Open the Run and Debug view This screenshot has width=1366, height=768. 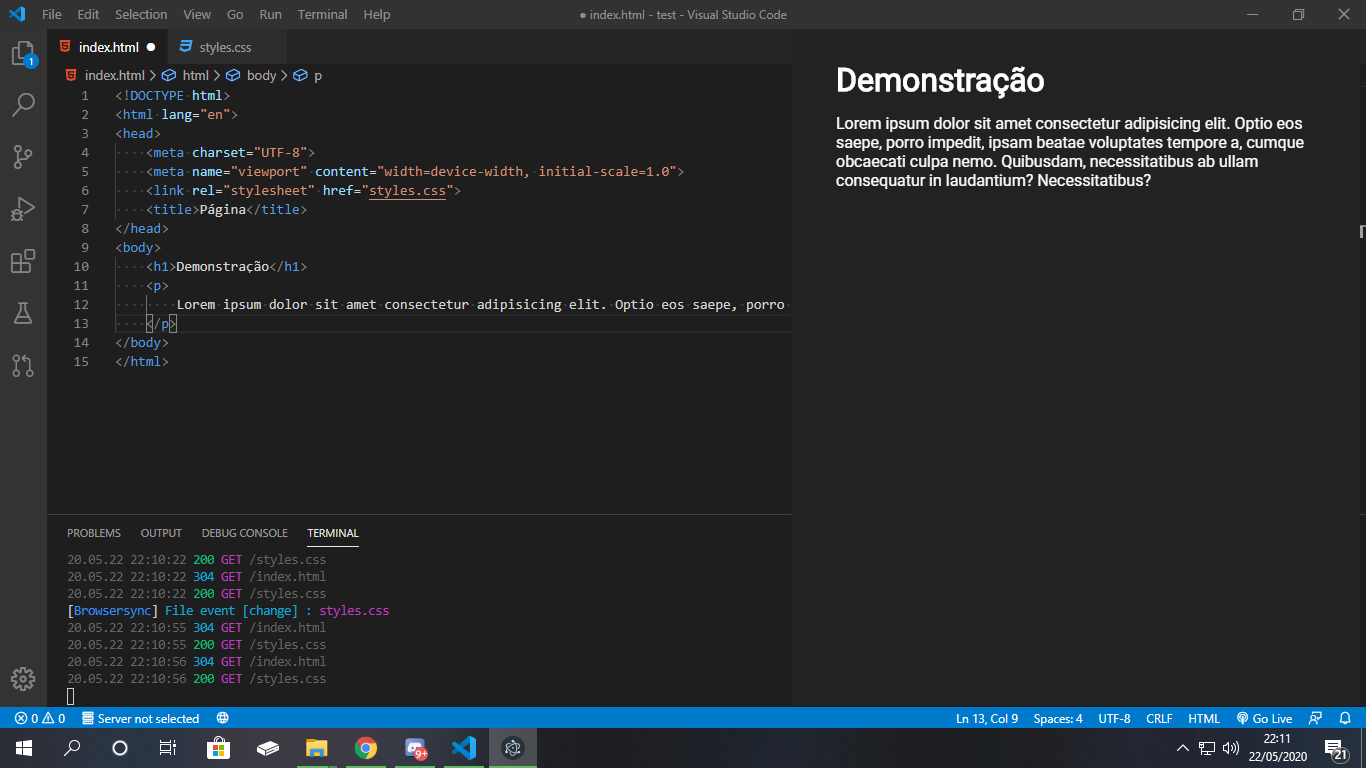click(23, 208)
